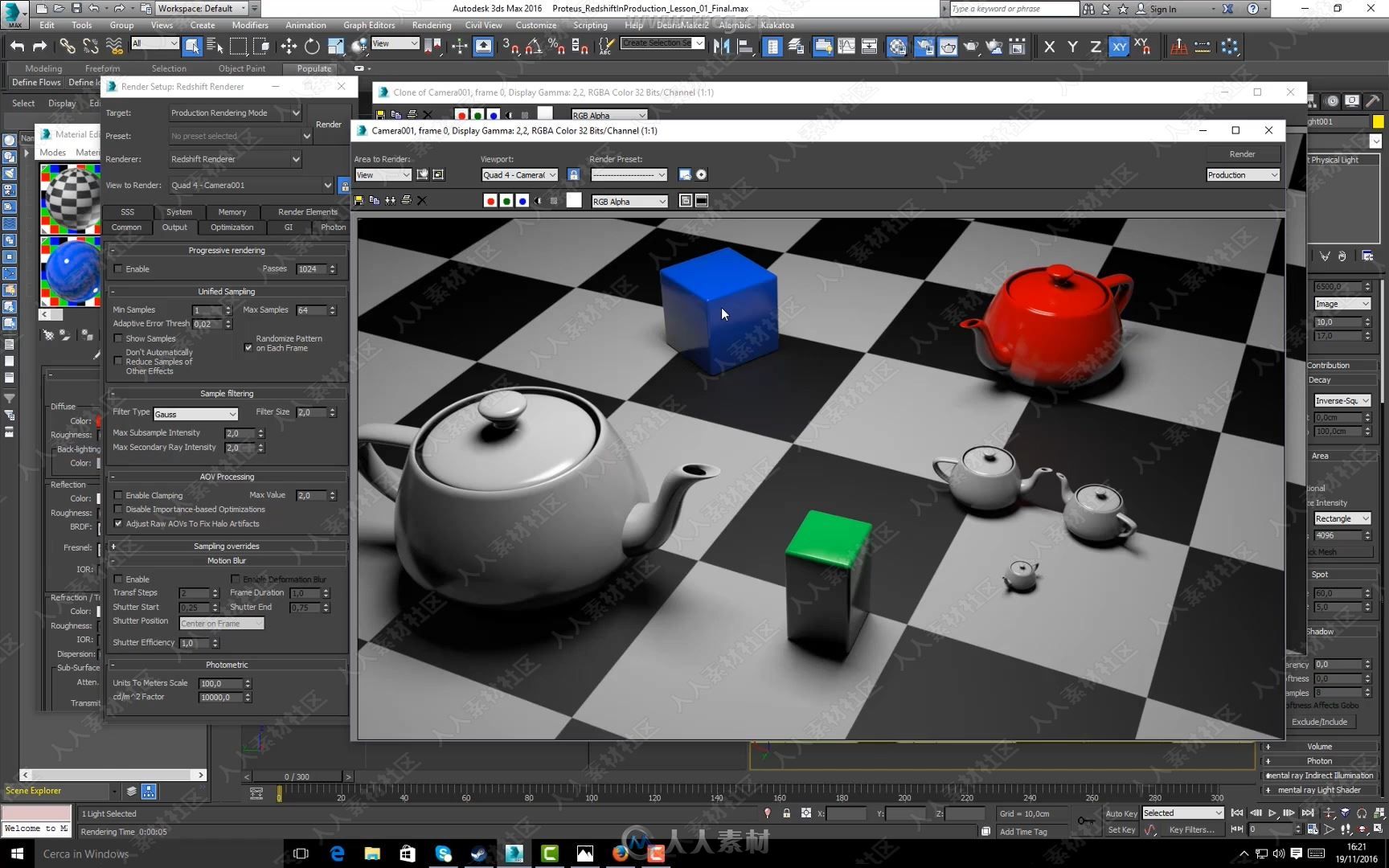The image size is (1389, 868).
Task: Open the Render Preset dropdown
Action: pos(629,174)
